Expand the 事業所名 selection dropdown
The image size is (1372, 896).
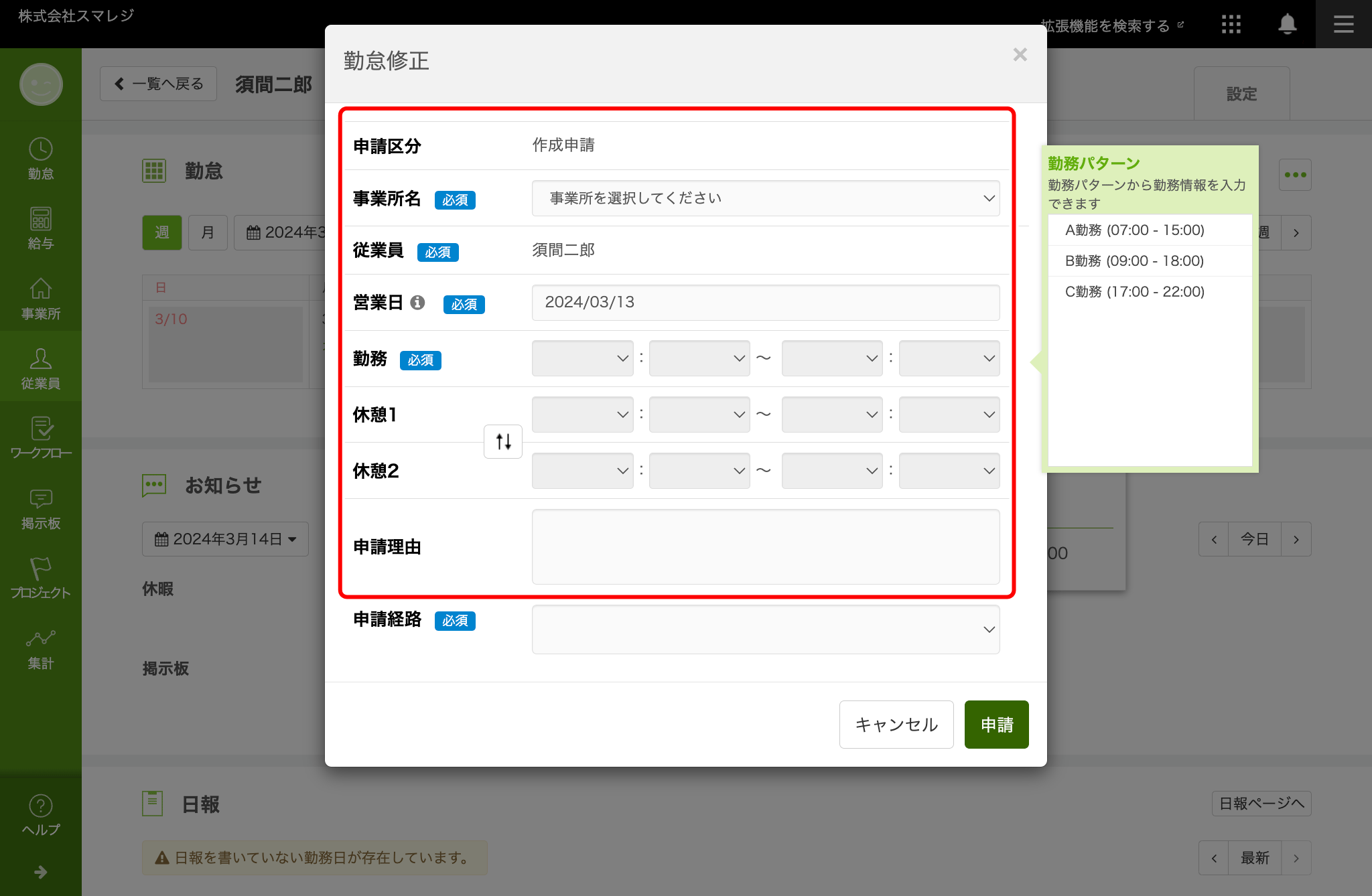point(765,198)
